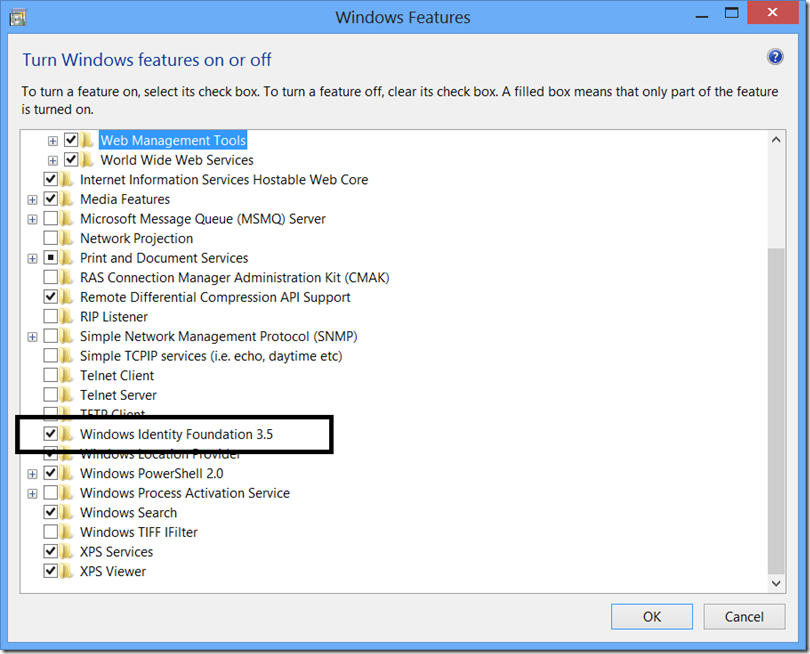The width and height of the screenshot is (810, 654).
Task: Click the folder icon beside Print and Document Services
Action: pyautogui.click(x=67, y=258)
